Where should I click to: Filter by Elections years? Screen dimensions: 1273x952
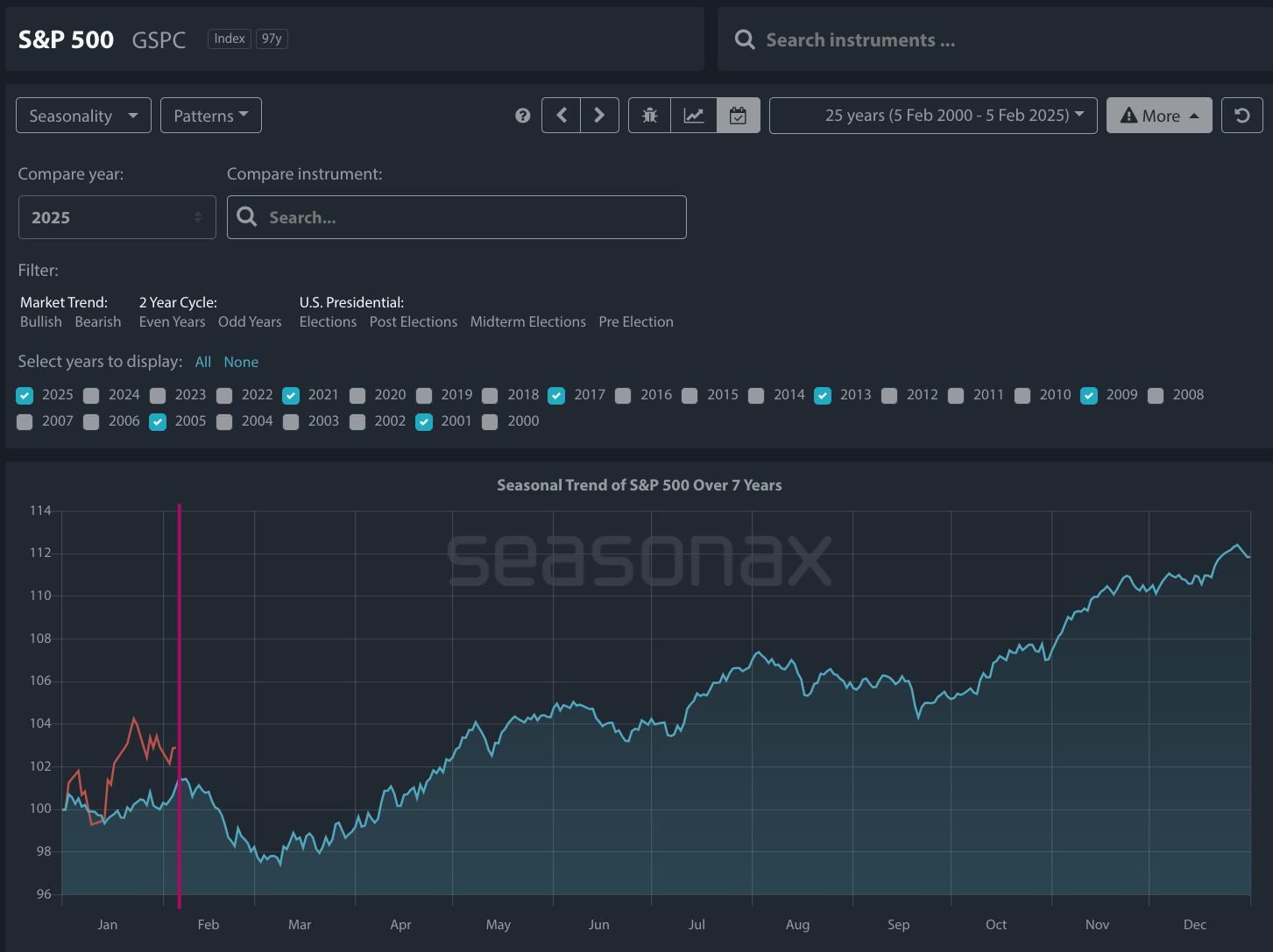[329, 321]
